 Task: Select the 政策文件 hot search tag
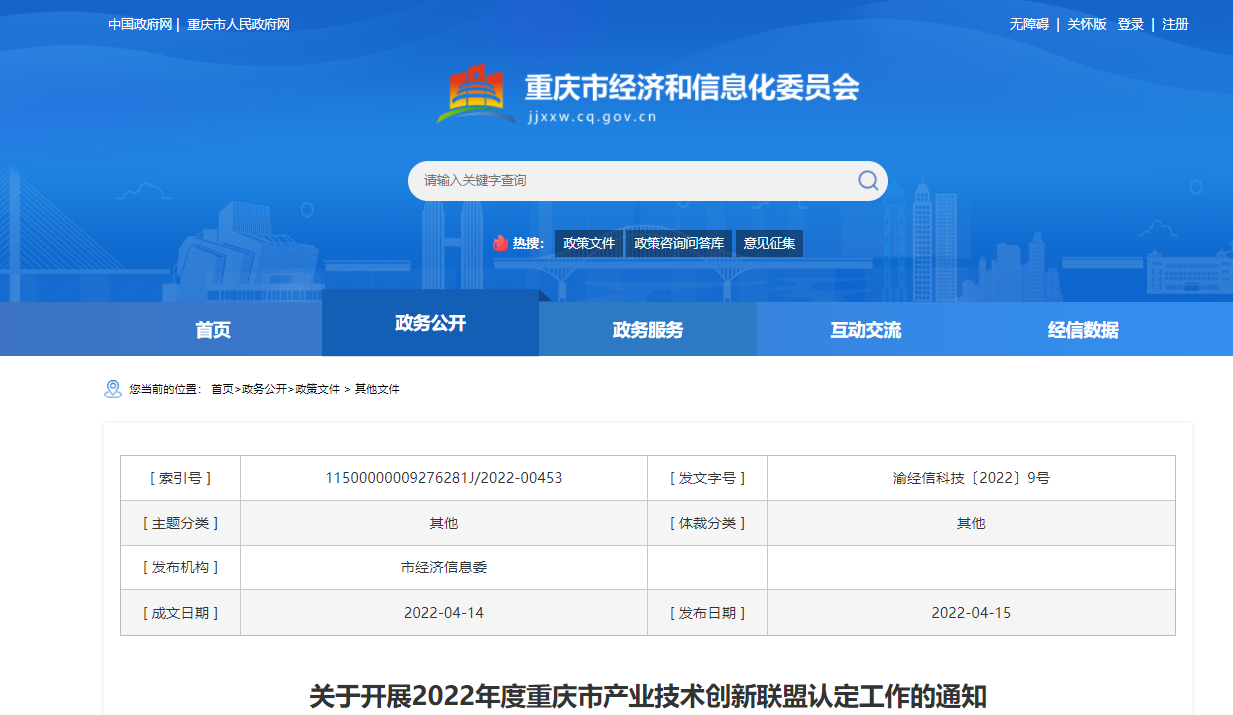click(x=589, y=243)
